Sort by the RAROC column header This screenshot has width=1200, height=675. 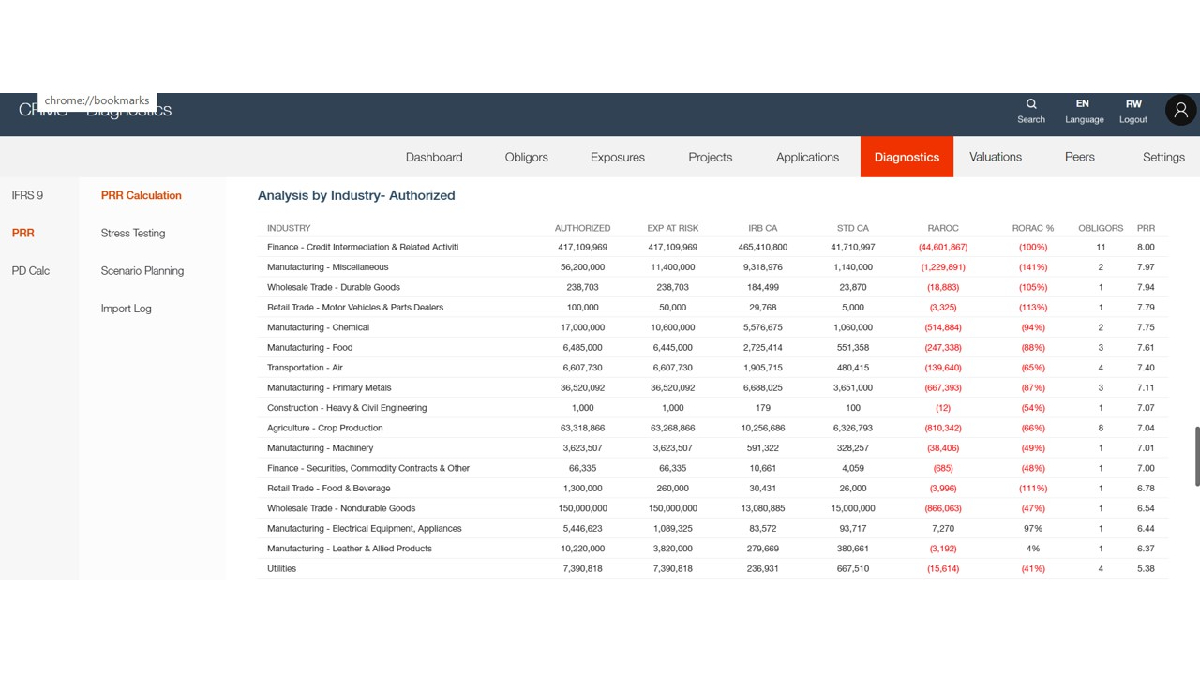(941, 228)
